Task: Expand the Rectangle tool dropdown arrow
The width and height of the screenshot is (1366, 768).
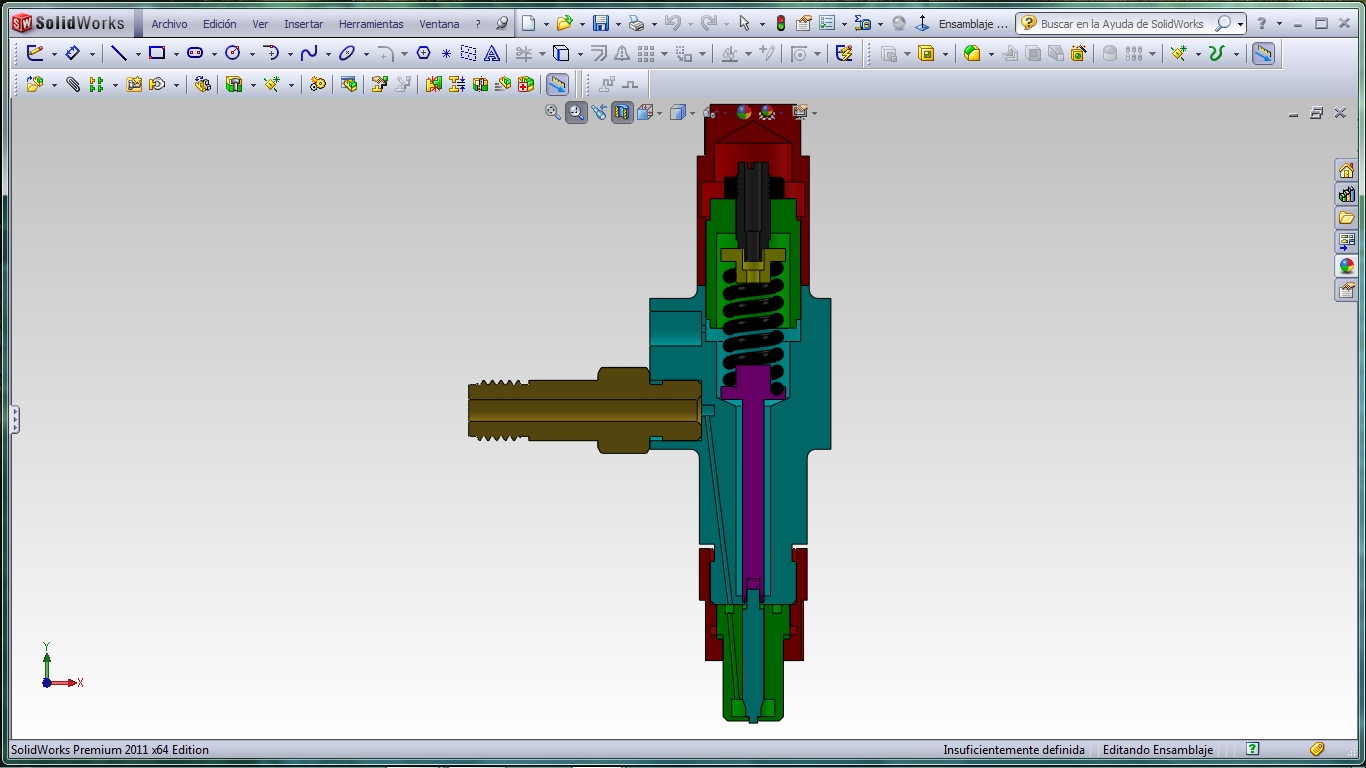Action: [x=176, y=55]
